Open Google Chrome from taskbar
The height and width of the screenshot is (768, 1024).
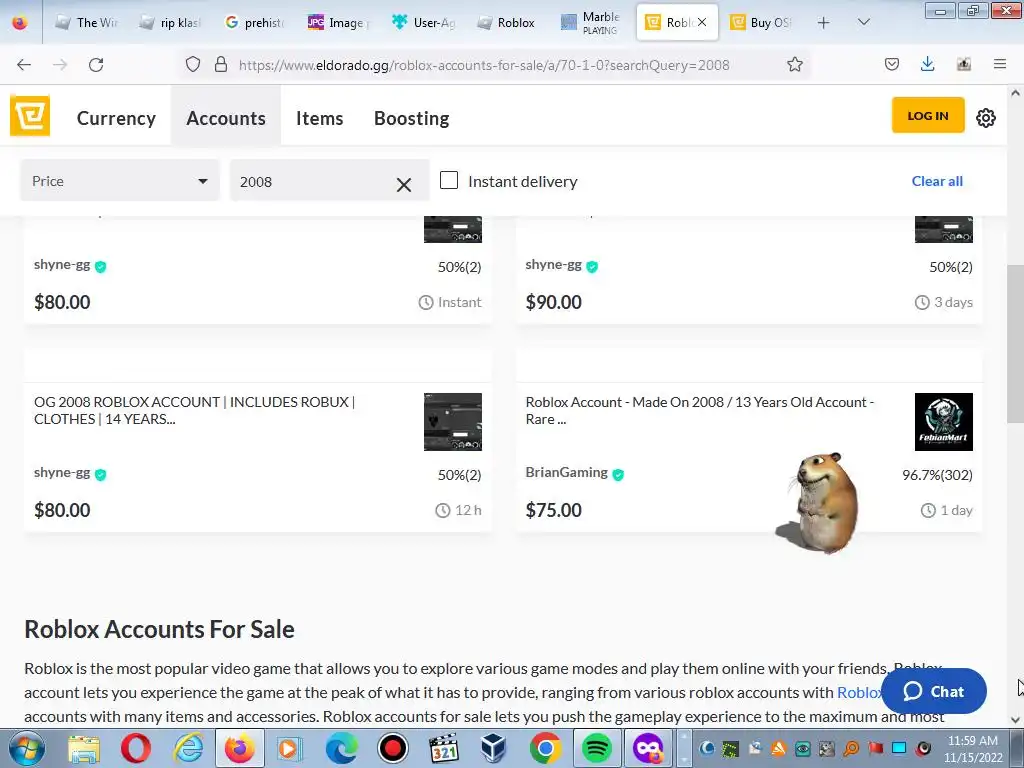(x=545, y=748)
